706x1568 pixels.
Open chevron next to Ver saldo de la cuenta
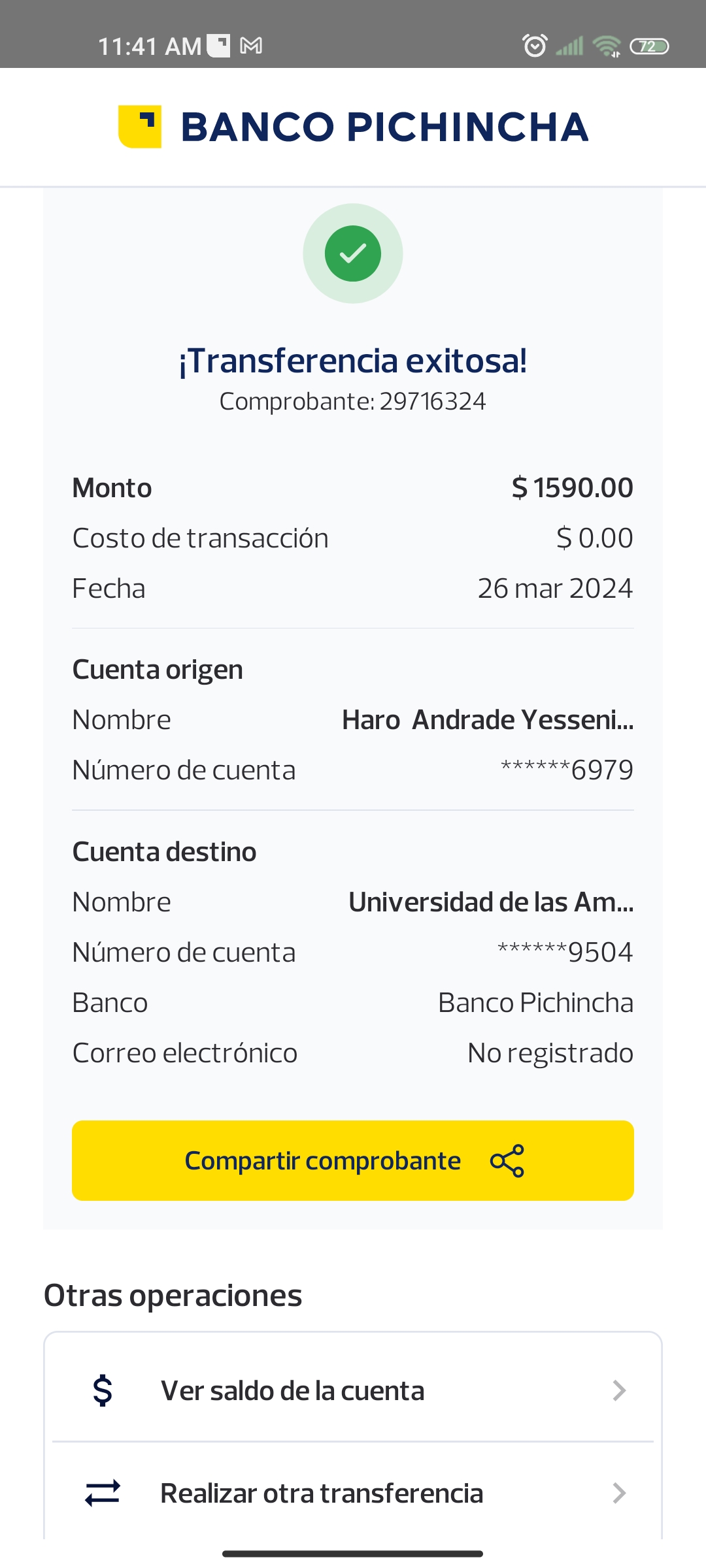[618, 1390]
